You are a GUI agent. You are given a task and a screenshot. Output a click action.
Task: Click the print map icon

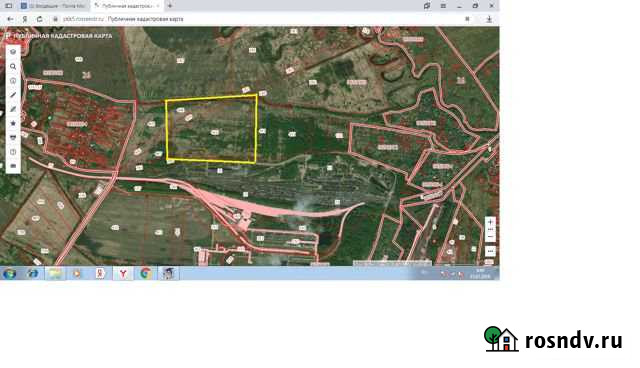pos(13,137)
